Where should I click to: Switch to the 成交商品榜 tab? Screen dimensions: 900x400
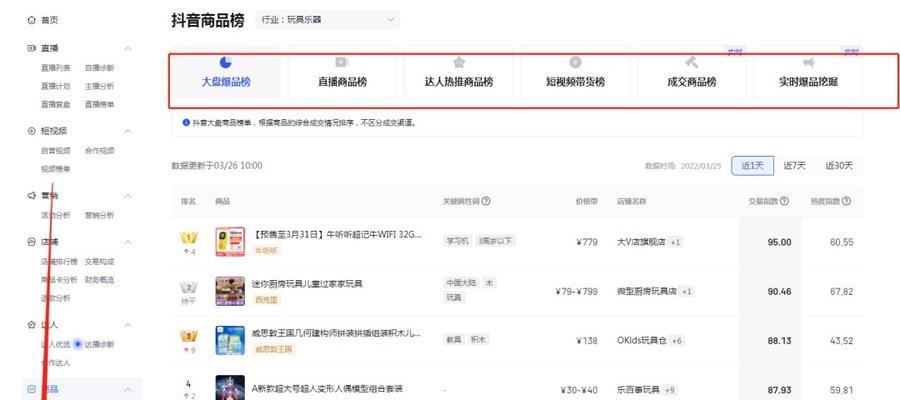(x=692, y=72)
